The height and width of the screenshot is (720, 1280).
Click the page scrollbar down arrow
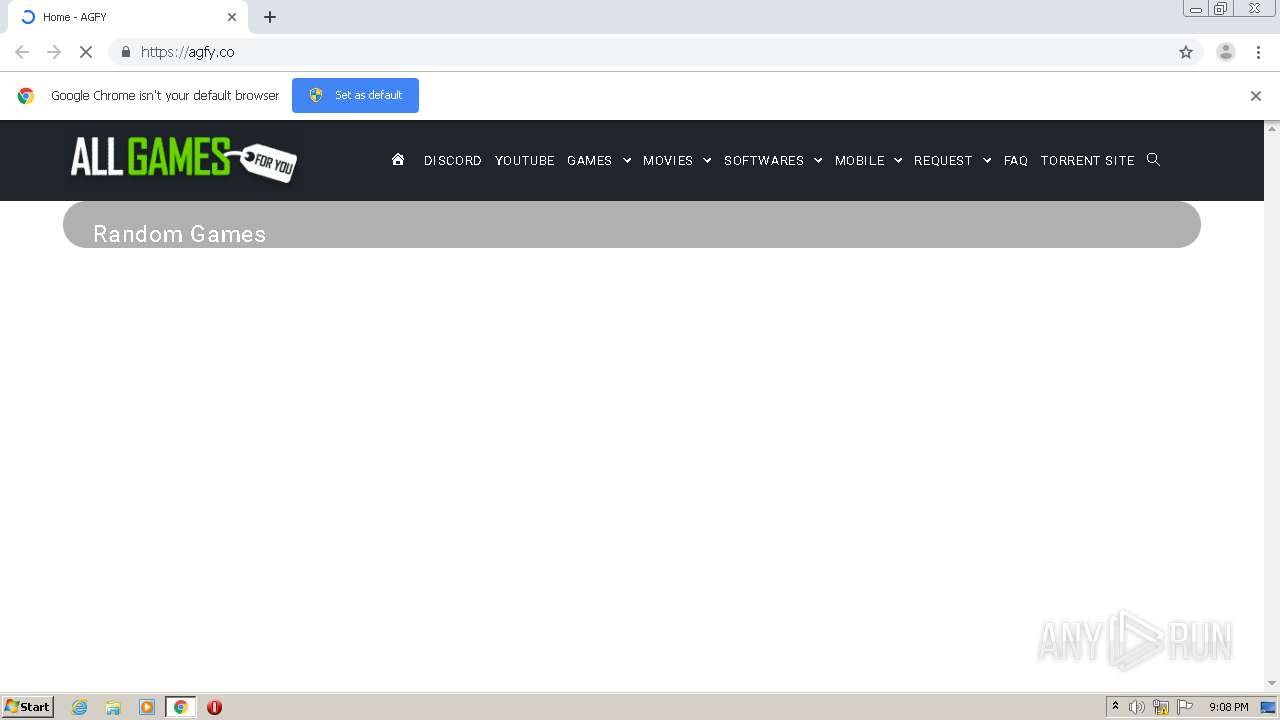(x=1272, y=683)
